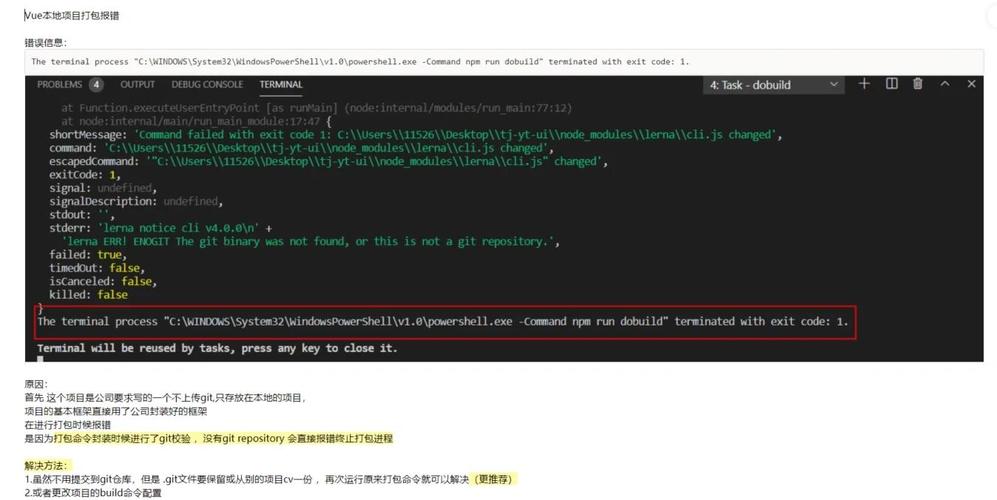The height and width of the screenshot is (500, 997).
Task: Close the terminal panel
Action: coord(971,84)
